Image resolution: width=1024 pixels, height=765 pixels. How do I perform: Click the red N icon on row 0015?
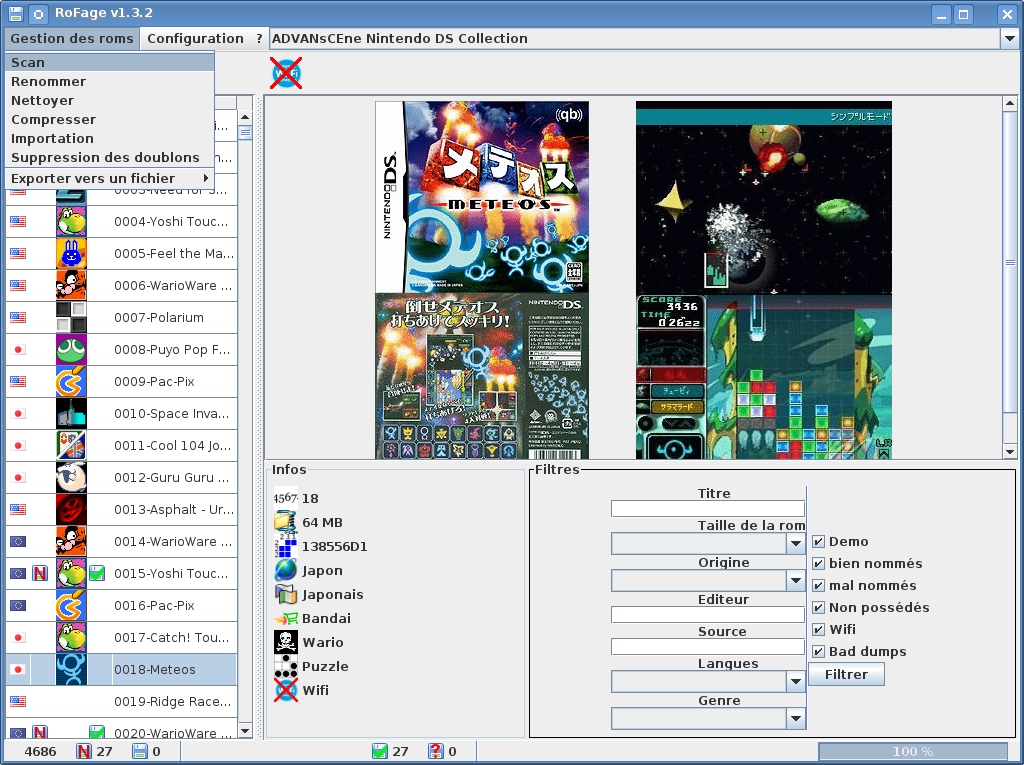coord(40,574)
